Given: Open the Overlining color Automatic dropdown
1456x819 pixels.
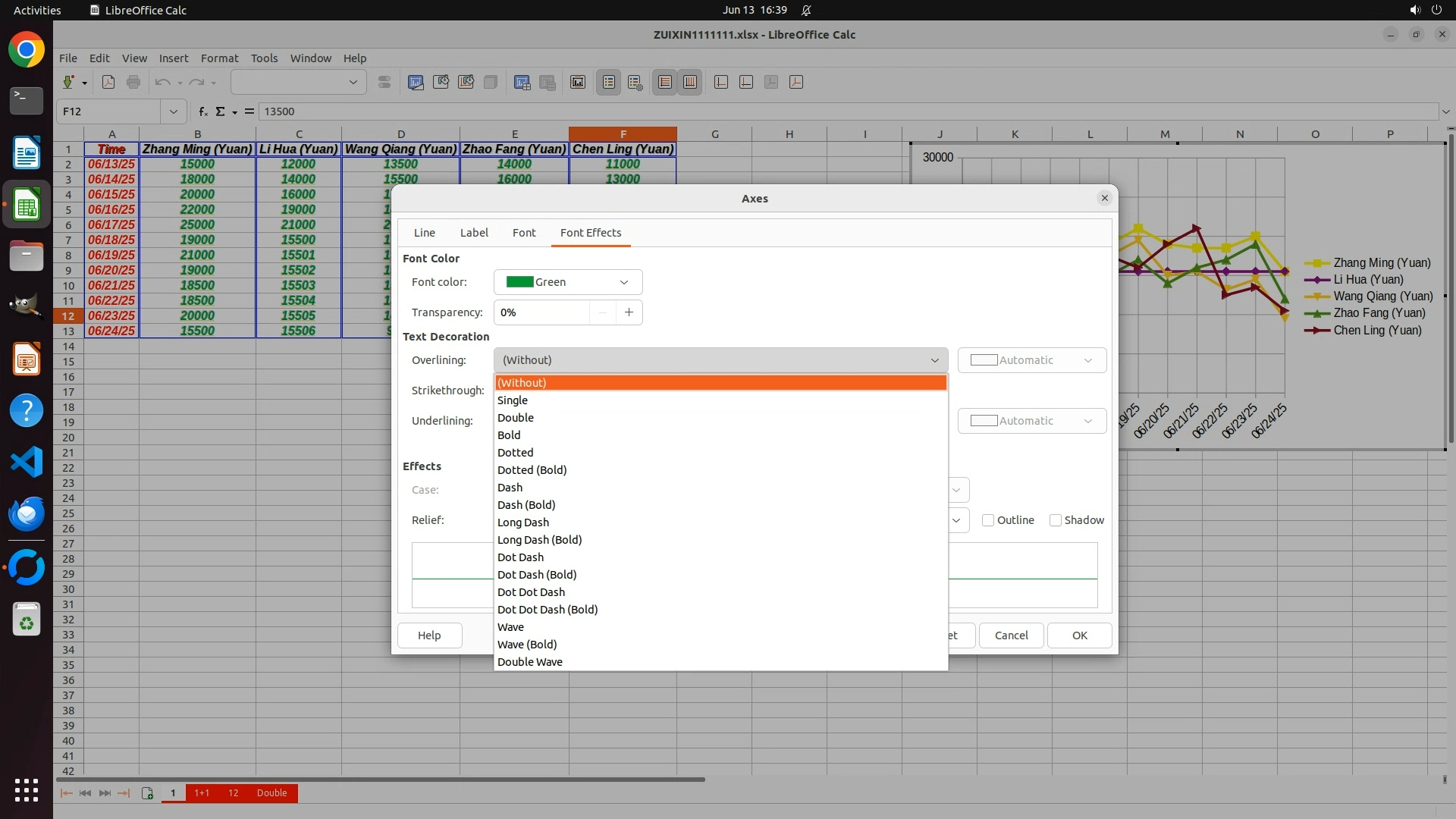Looking at the screenshot, I should pyautogui.click(x=1031, y=360).
